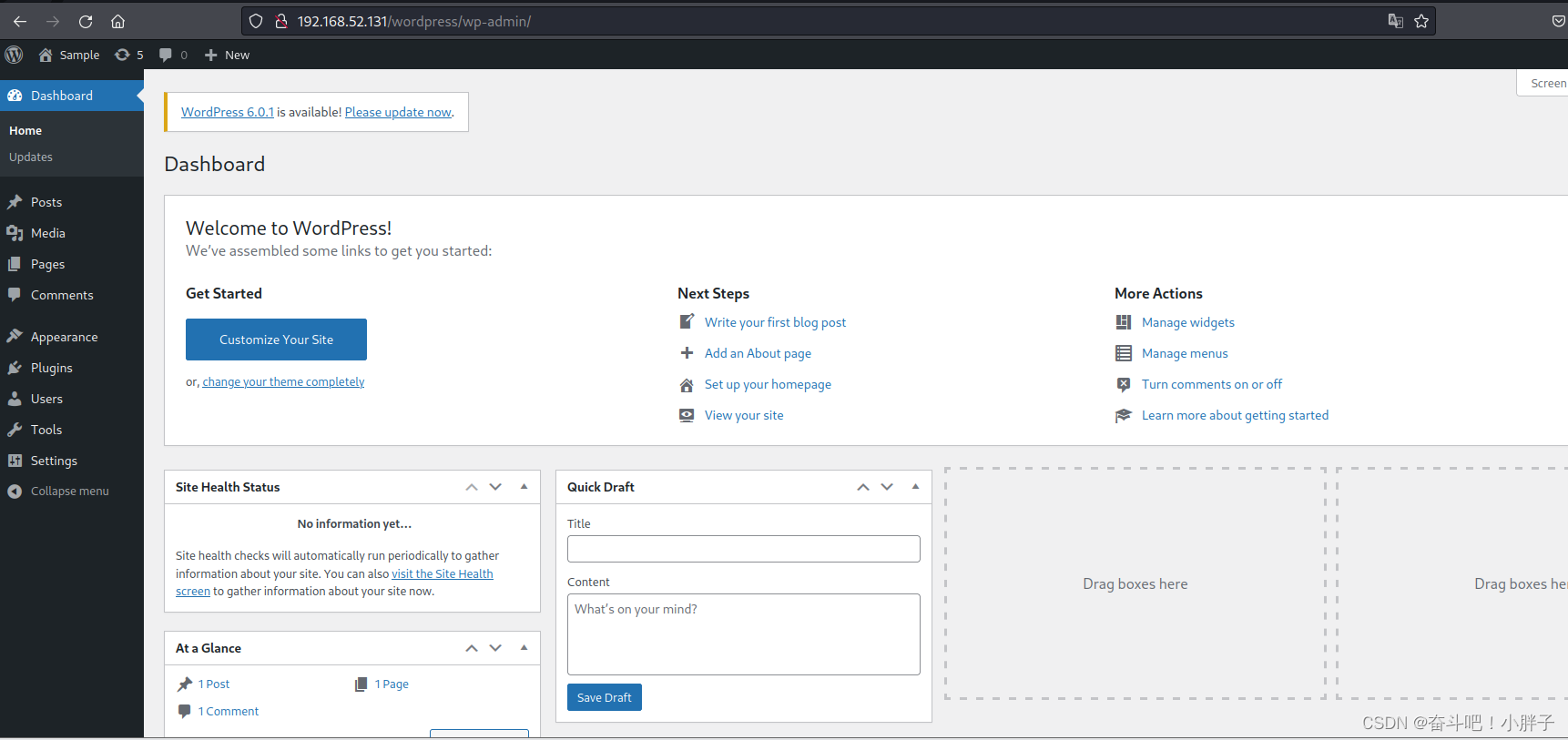This screenshot has height=740, width=1568.
Task: Focus the What's on your mind content box
Action: click(744, 634)
